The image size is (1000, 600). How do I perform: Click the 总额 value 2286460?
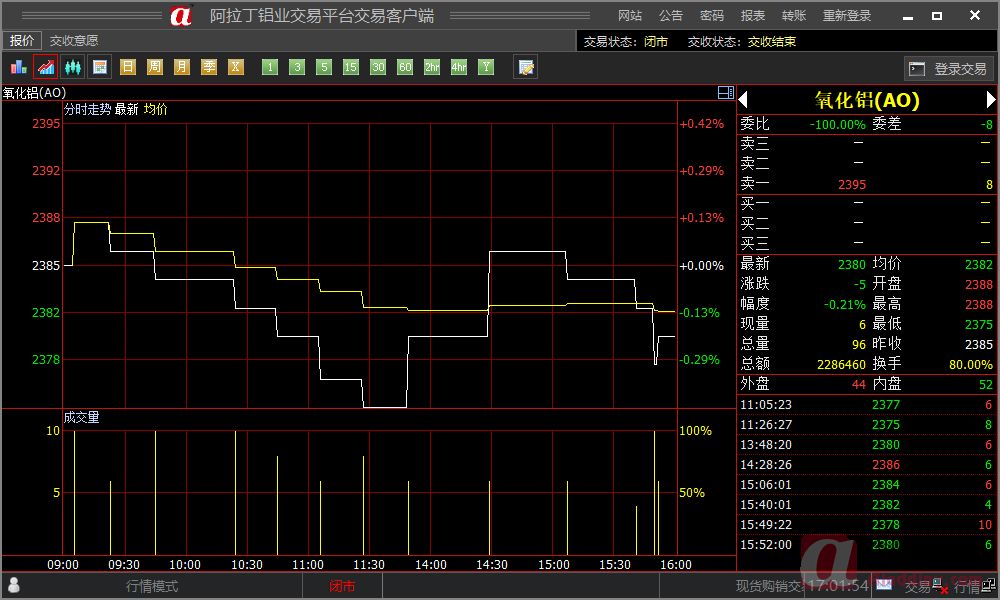[x=841, y=364]
